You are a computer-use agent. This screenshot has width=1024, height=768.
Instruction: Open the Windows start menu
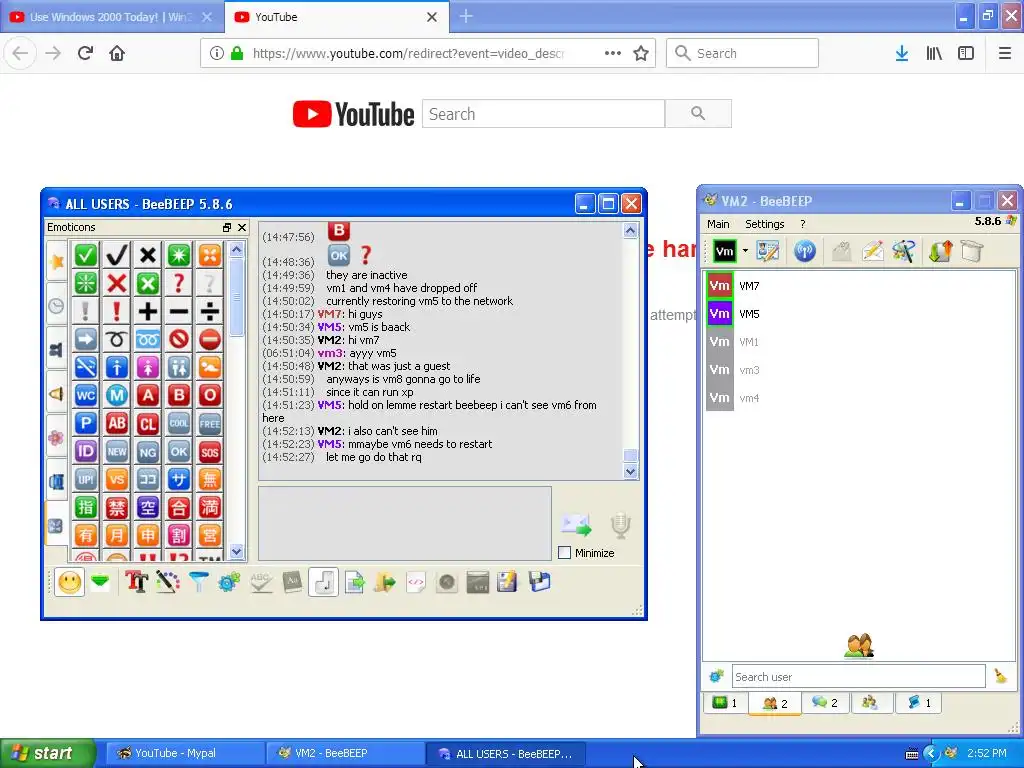click(47, 753)
